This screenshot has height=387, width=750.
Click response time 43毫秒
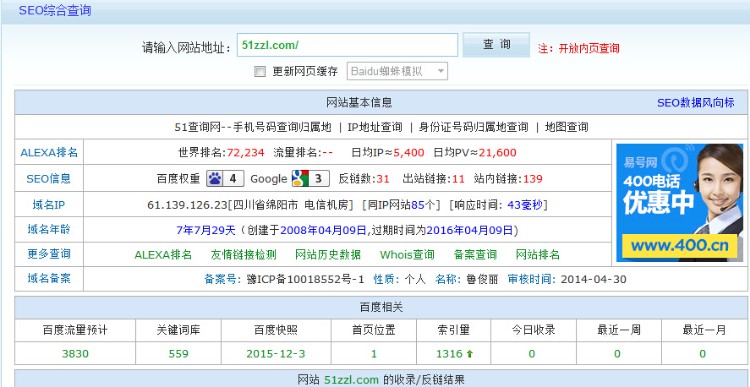coord(525,205)
